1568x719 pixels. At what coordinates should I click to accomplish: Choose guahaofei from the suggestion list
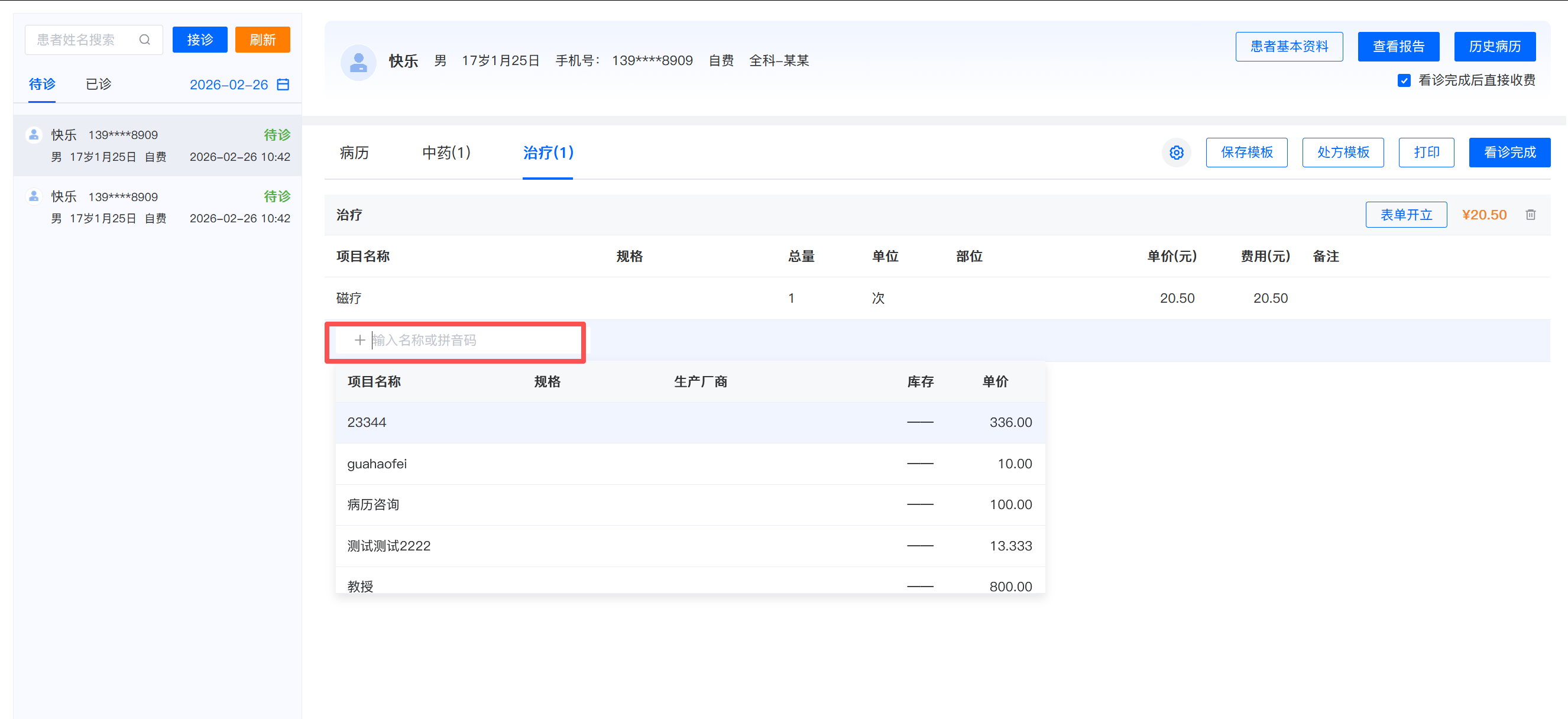click(377, 464)
